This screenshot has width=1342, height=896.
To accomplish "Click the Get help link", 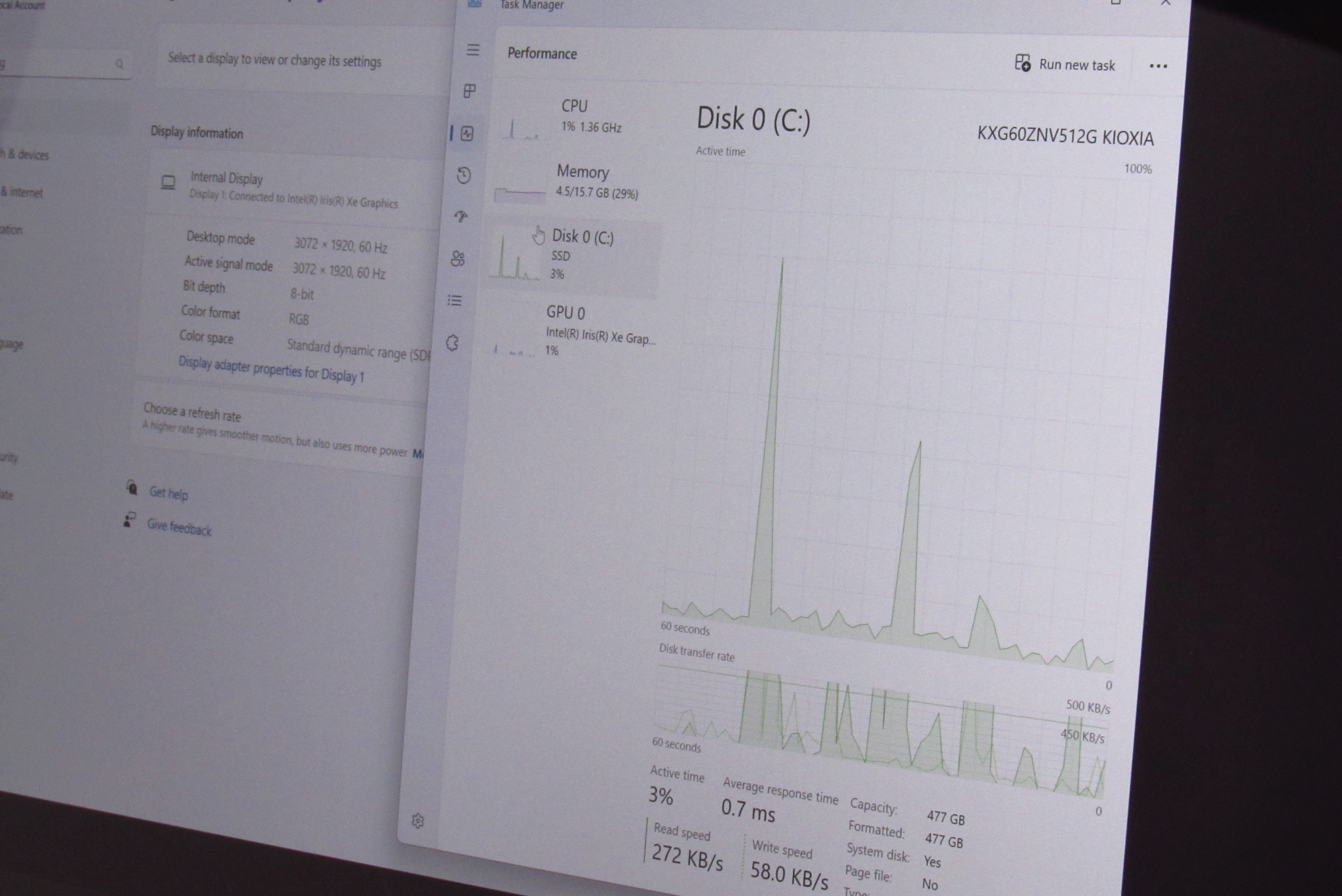I will click(x=168, y=493).
